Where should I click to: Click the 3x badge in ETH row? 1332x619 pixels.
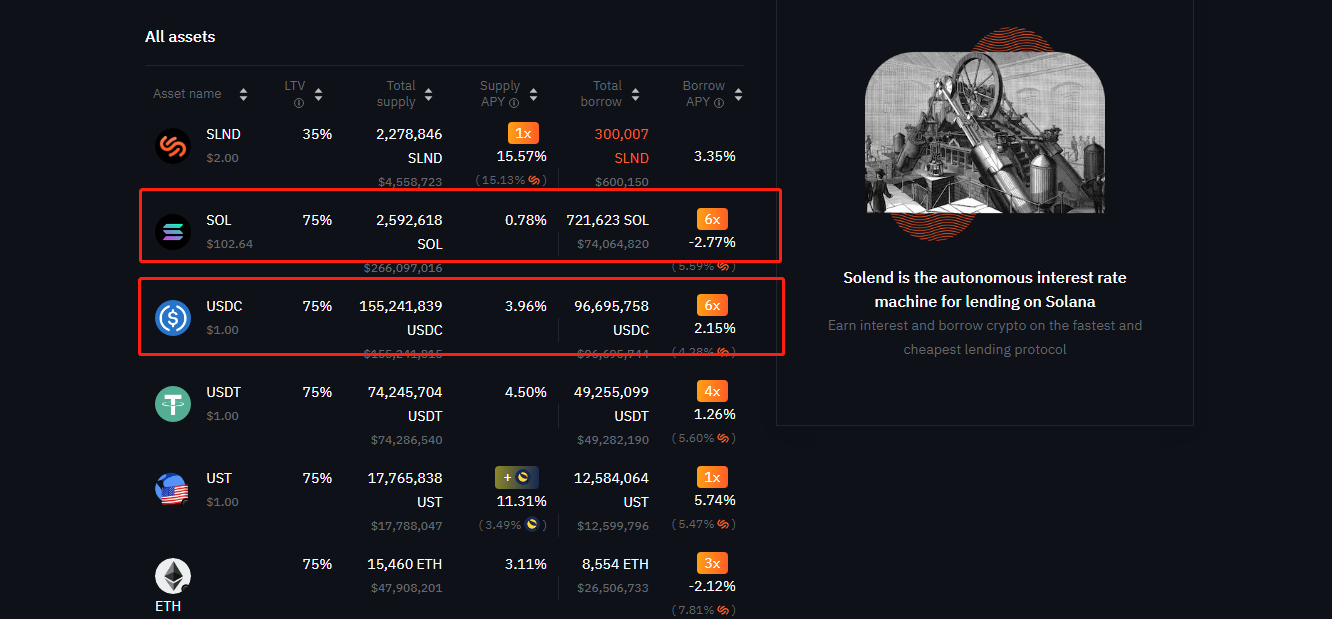point(712,563)
